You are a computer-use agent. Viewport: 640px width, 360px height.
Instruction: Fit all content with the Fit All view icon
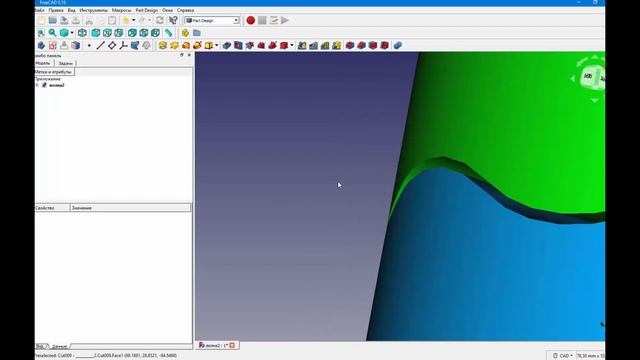click(x=41, y=33)
